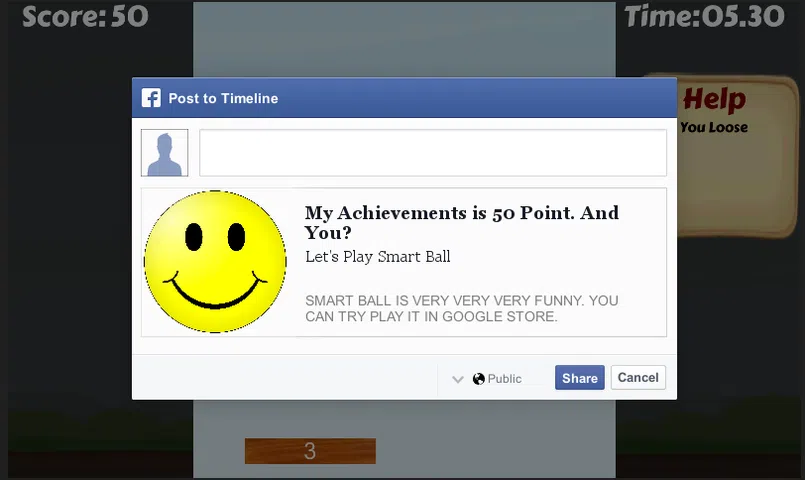Expand the audience dropdown chevron

pyautogui.click(x=458, y=379)
